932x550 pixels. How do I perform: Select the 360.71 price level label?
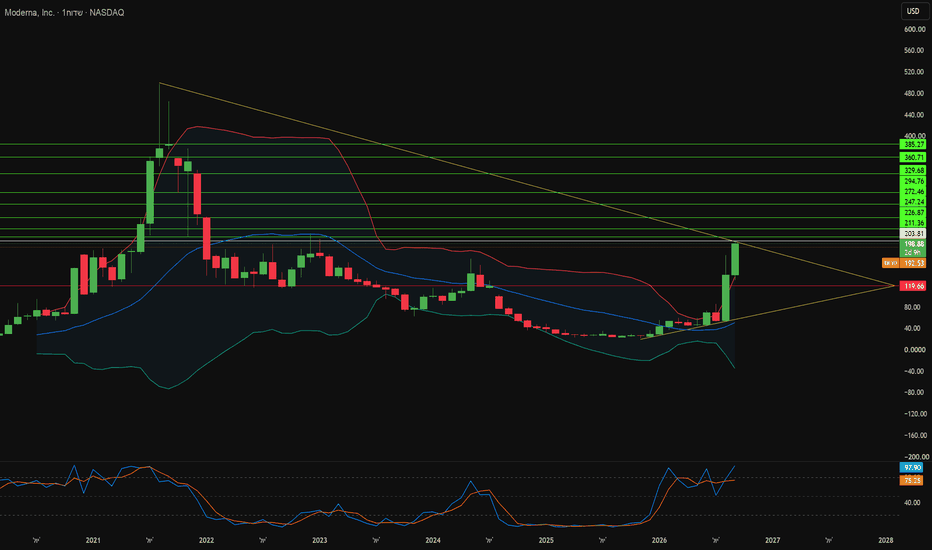pos(913,158)
